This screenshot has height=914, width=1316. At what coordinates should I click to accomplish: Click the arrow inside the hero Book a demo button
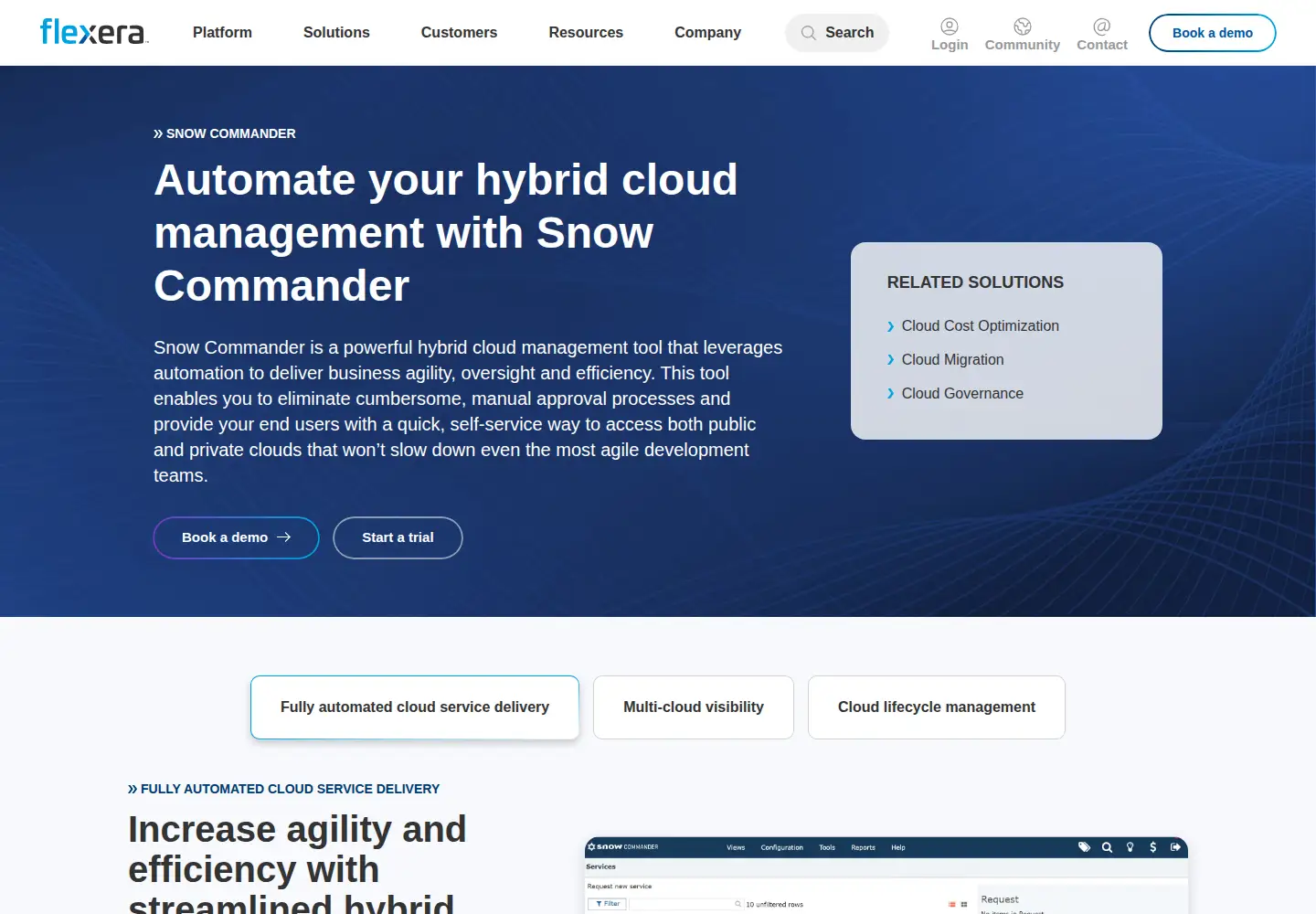click(x=284, y=537)
